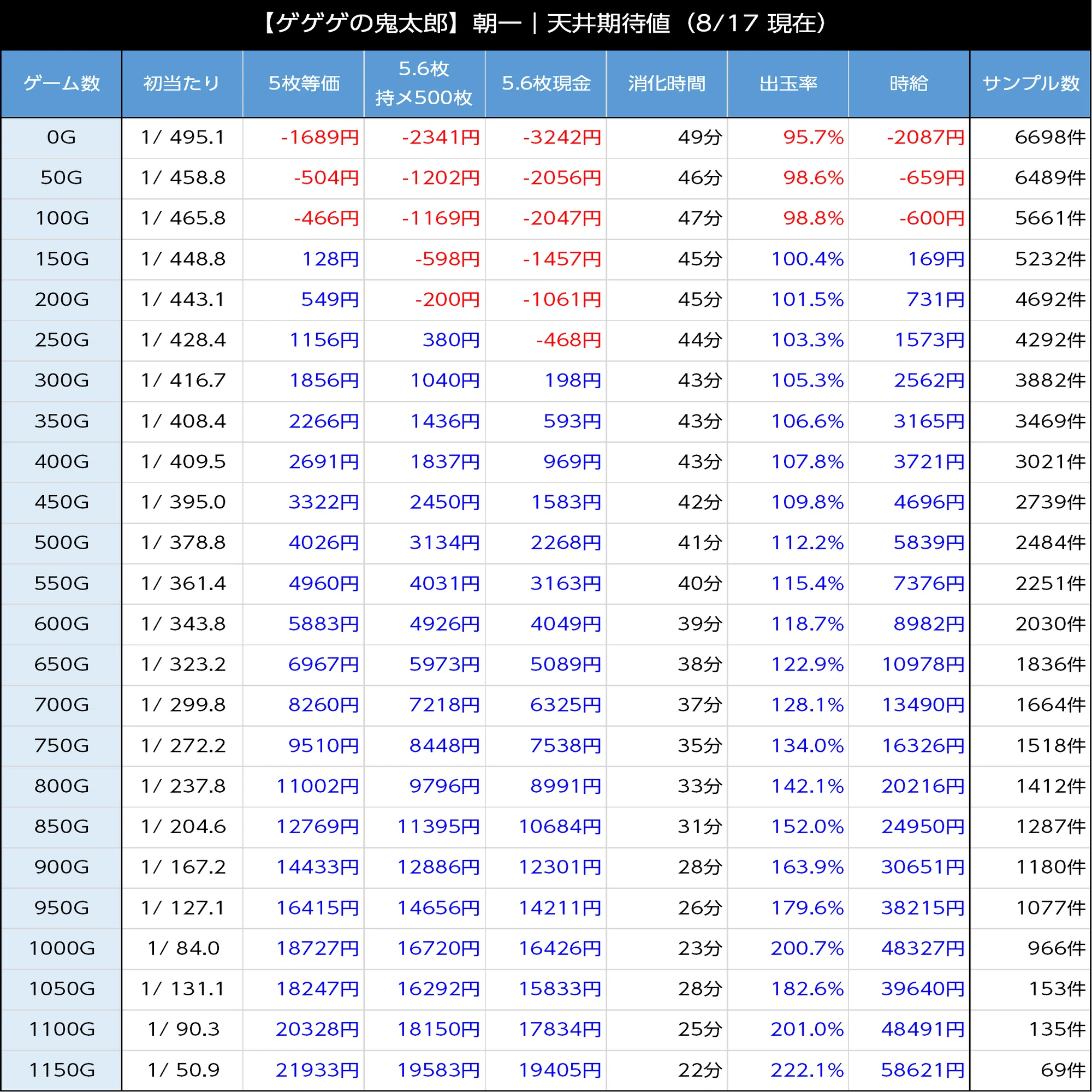Click the 128円 value cell

point(304,259)
